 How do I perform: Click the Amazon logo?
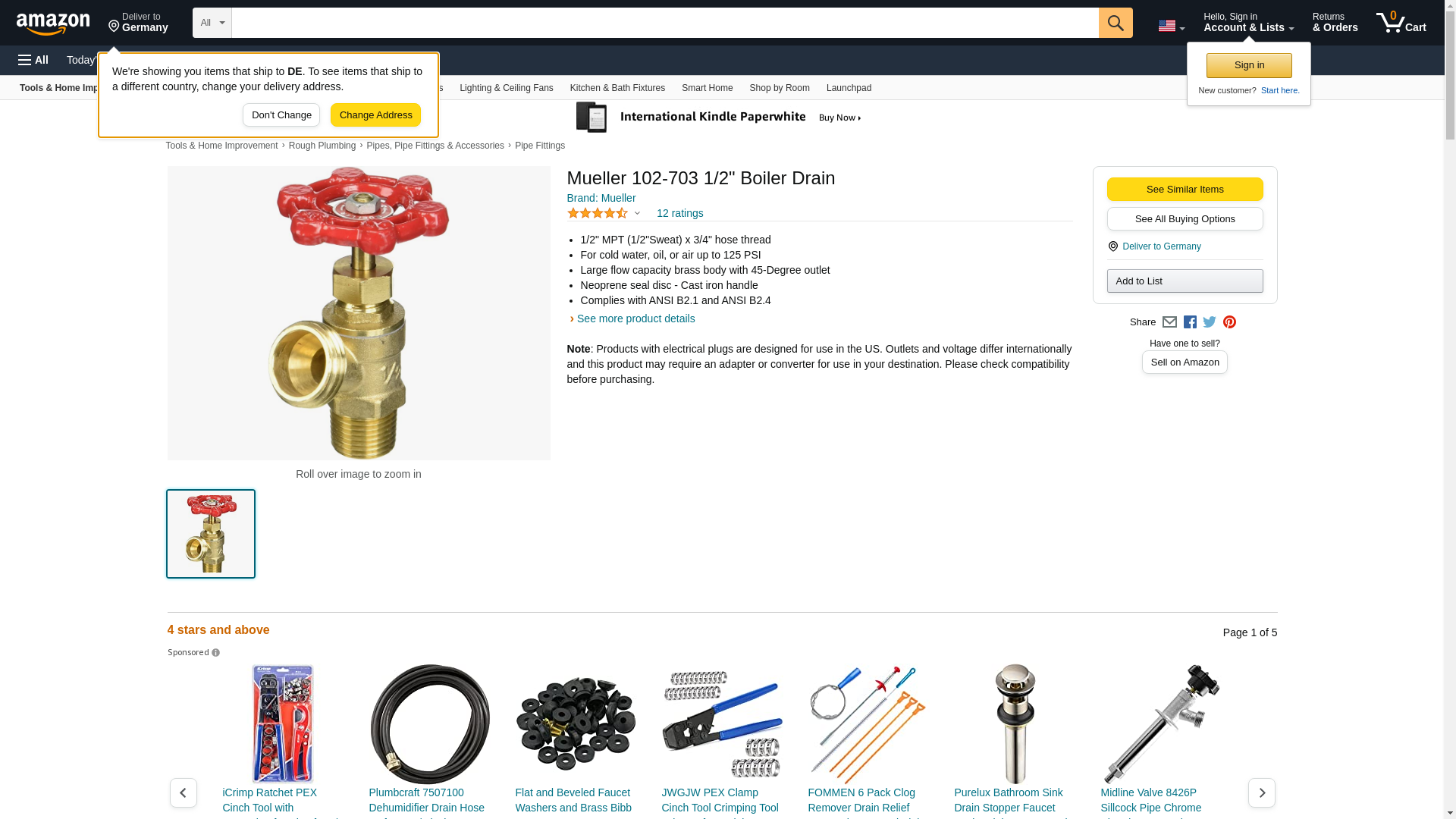point(53,24)
